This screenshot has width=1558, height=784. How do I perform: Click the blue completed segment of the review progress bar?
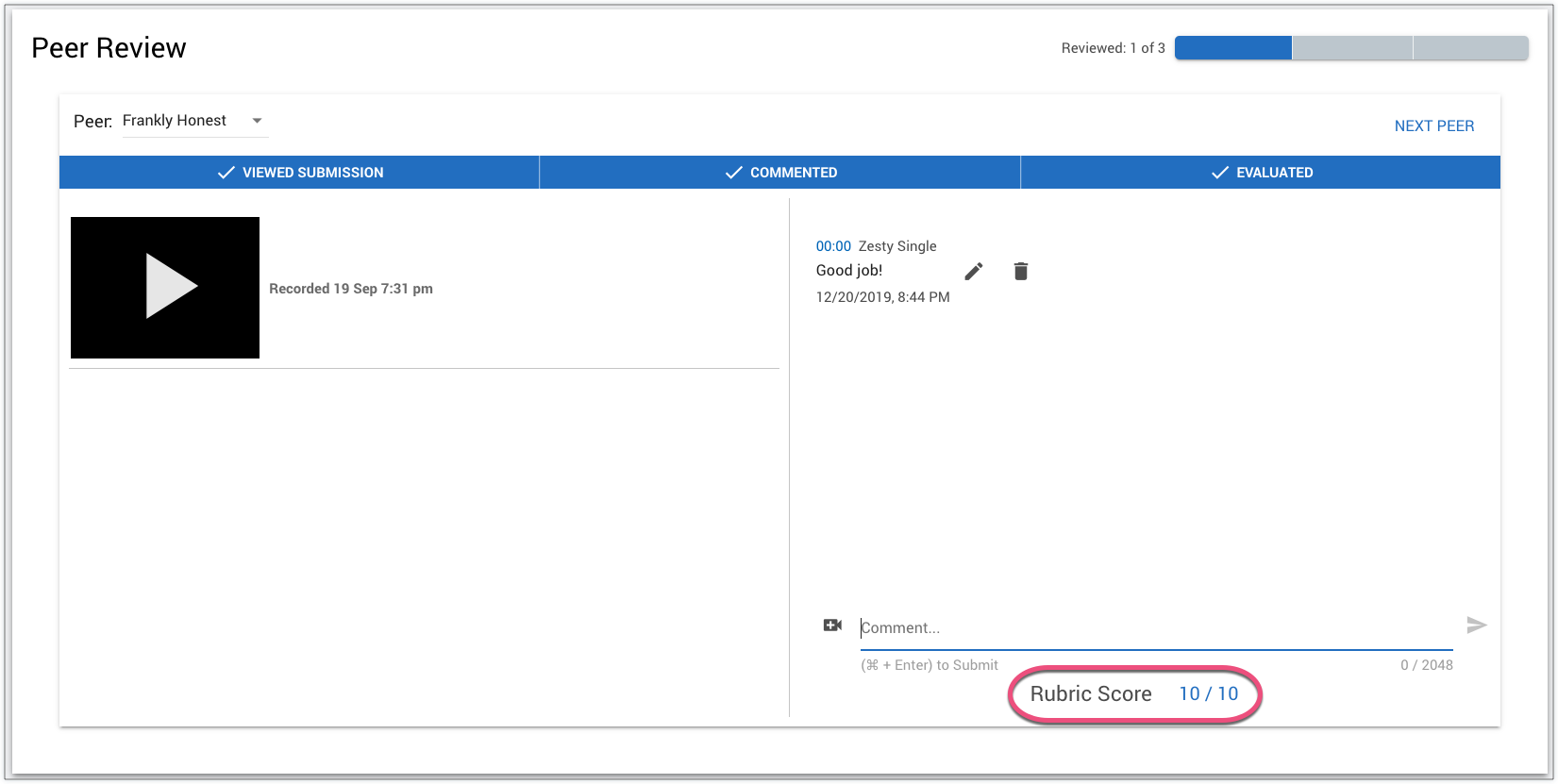point(1232,48)
